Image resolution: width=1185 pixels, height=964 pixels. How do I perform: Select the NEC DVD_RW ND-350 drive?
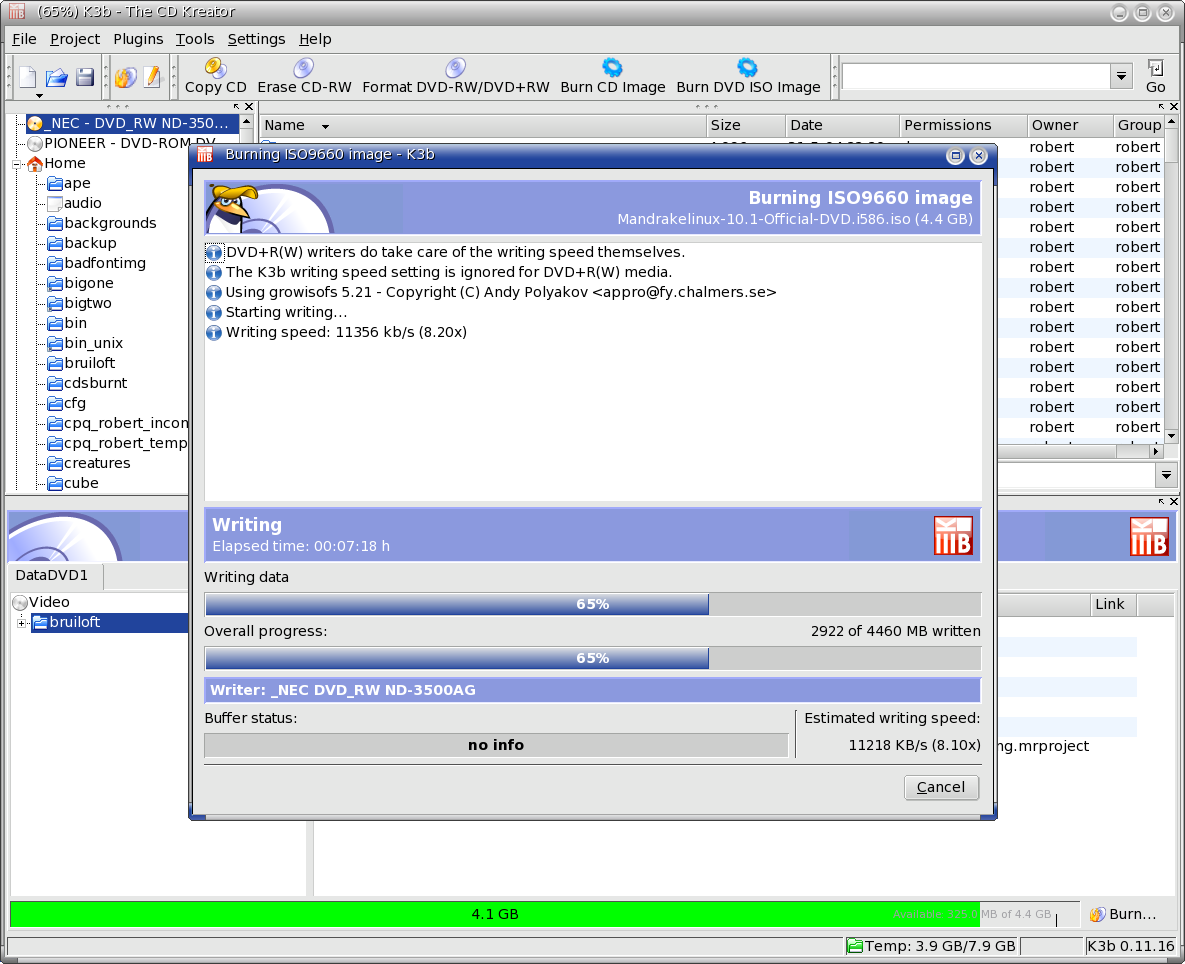[x=132, y=123]
